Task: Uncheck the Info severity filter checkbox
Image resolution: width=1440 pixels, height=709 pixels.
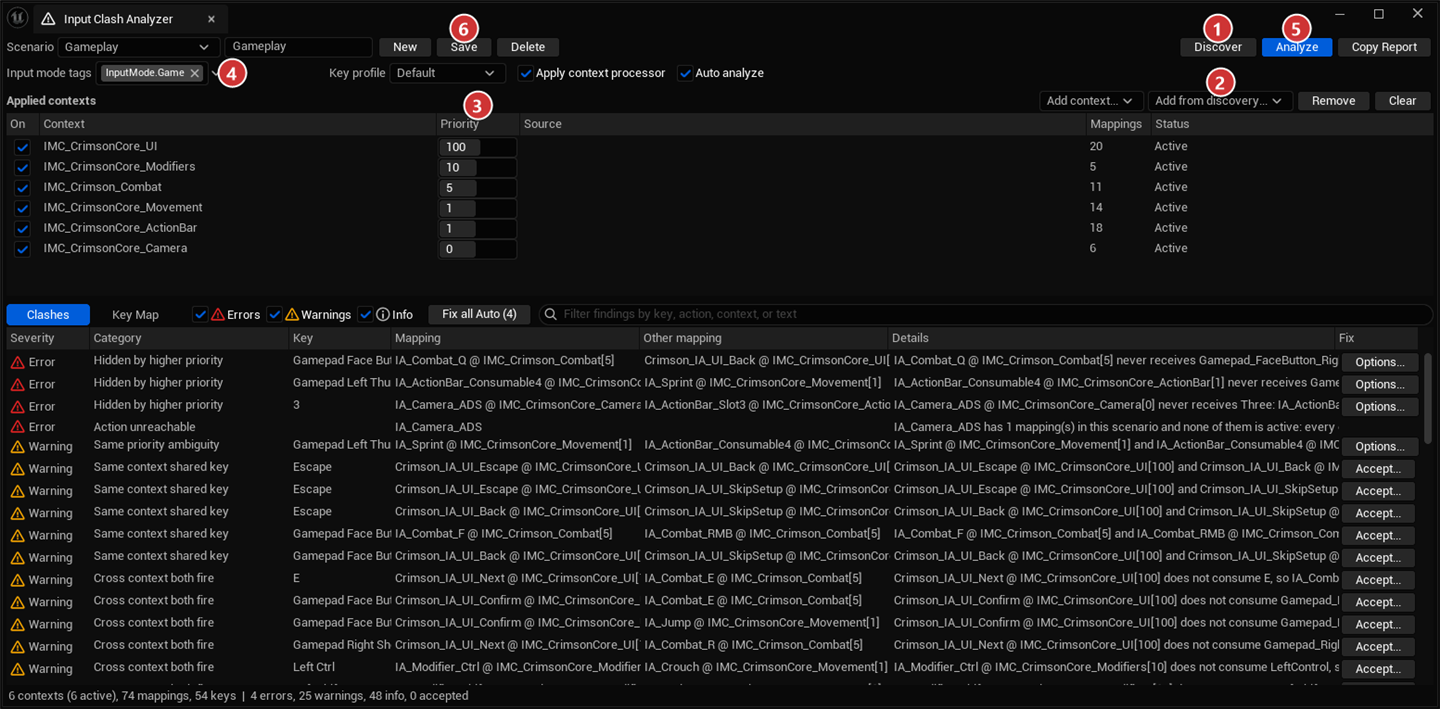Action: tap(365, 314)
